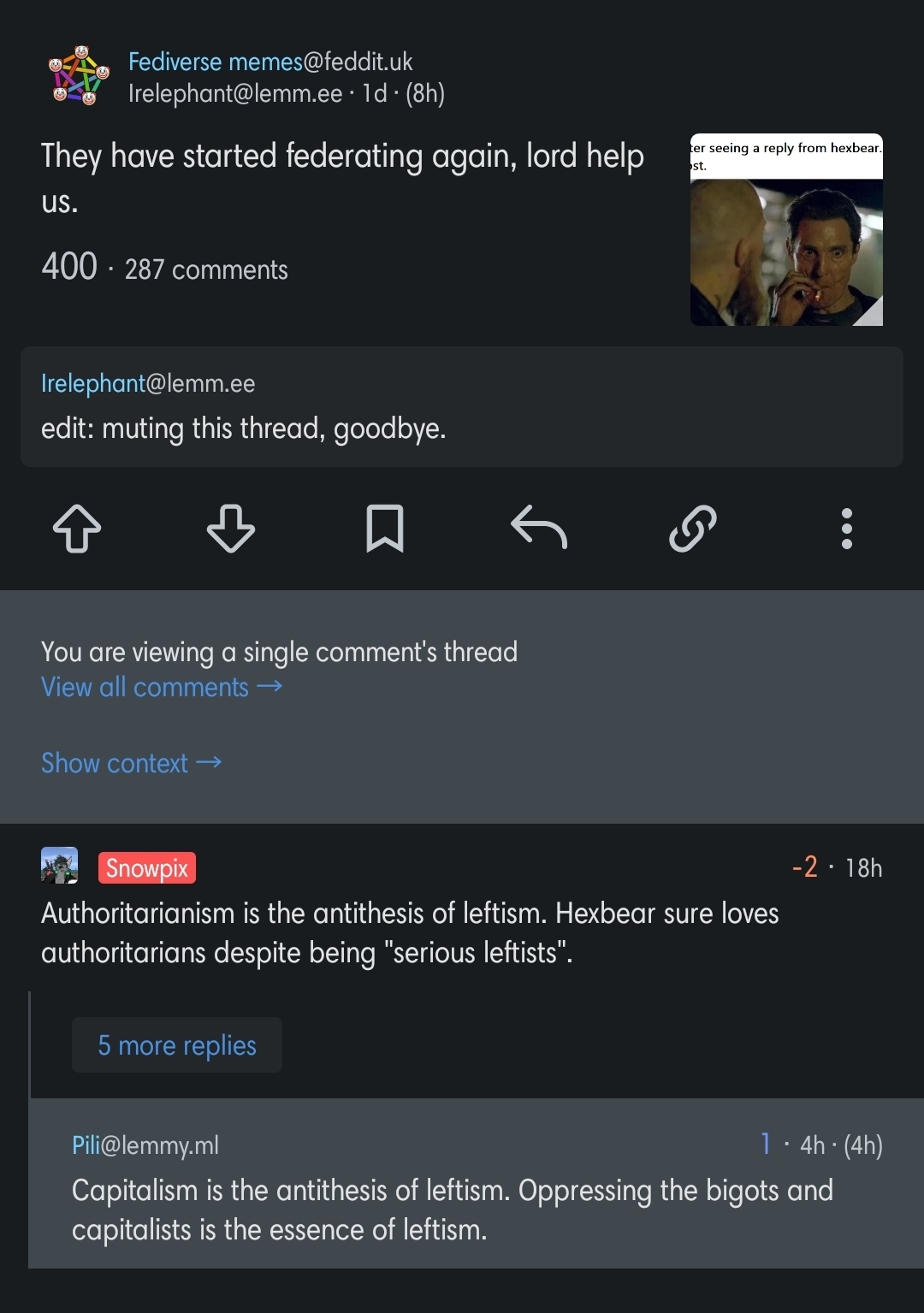
Task: Collapse Snowpix comment by tapping its text
Action: tap(410, 933)
